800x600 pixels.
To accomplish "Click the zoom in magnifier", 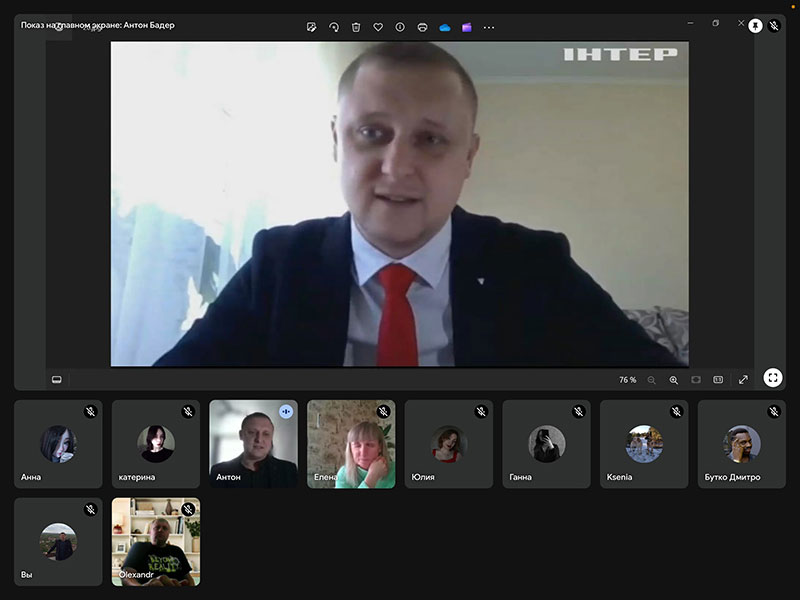I will 673,380.
